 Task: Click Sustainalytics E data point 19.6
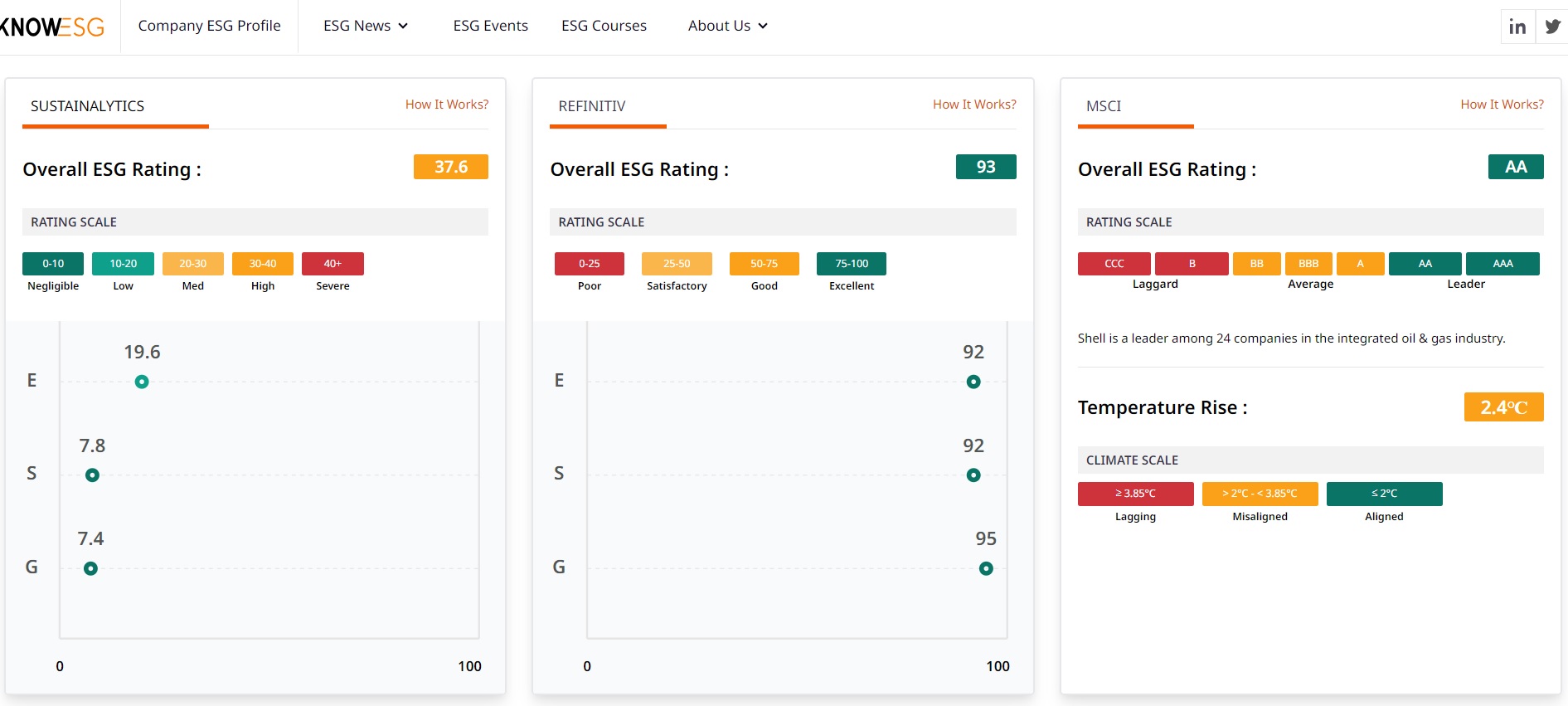[x=142, y=382]
